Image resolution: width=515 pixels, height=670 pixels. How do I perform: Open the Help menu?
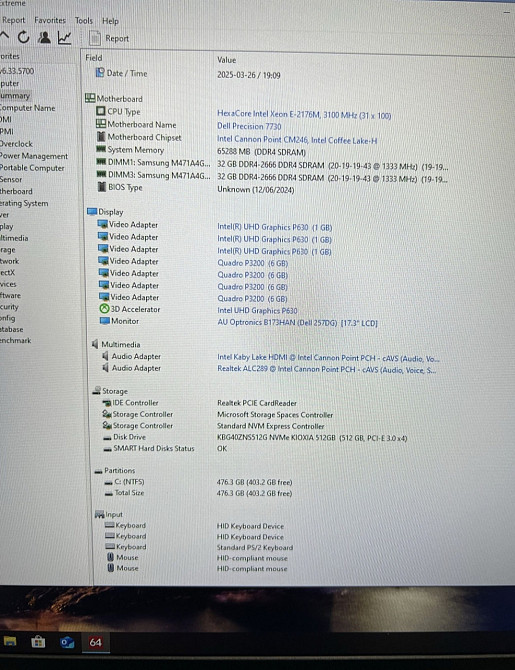coord(110,21)
